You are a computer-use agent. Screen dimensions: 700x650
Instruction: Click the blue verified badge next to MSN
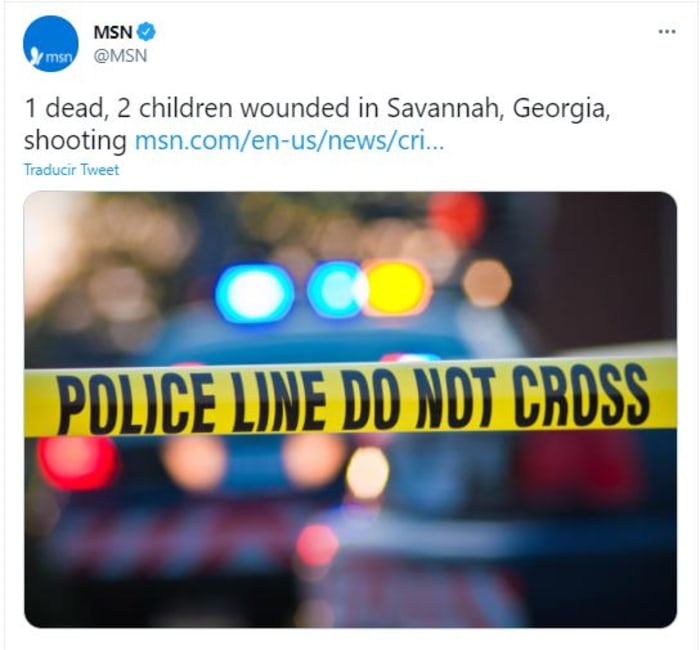click(x=146, y=32)
